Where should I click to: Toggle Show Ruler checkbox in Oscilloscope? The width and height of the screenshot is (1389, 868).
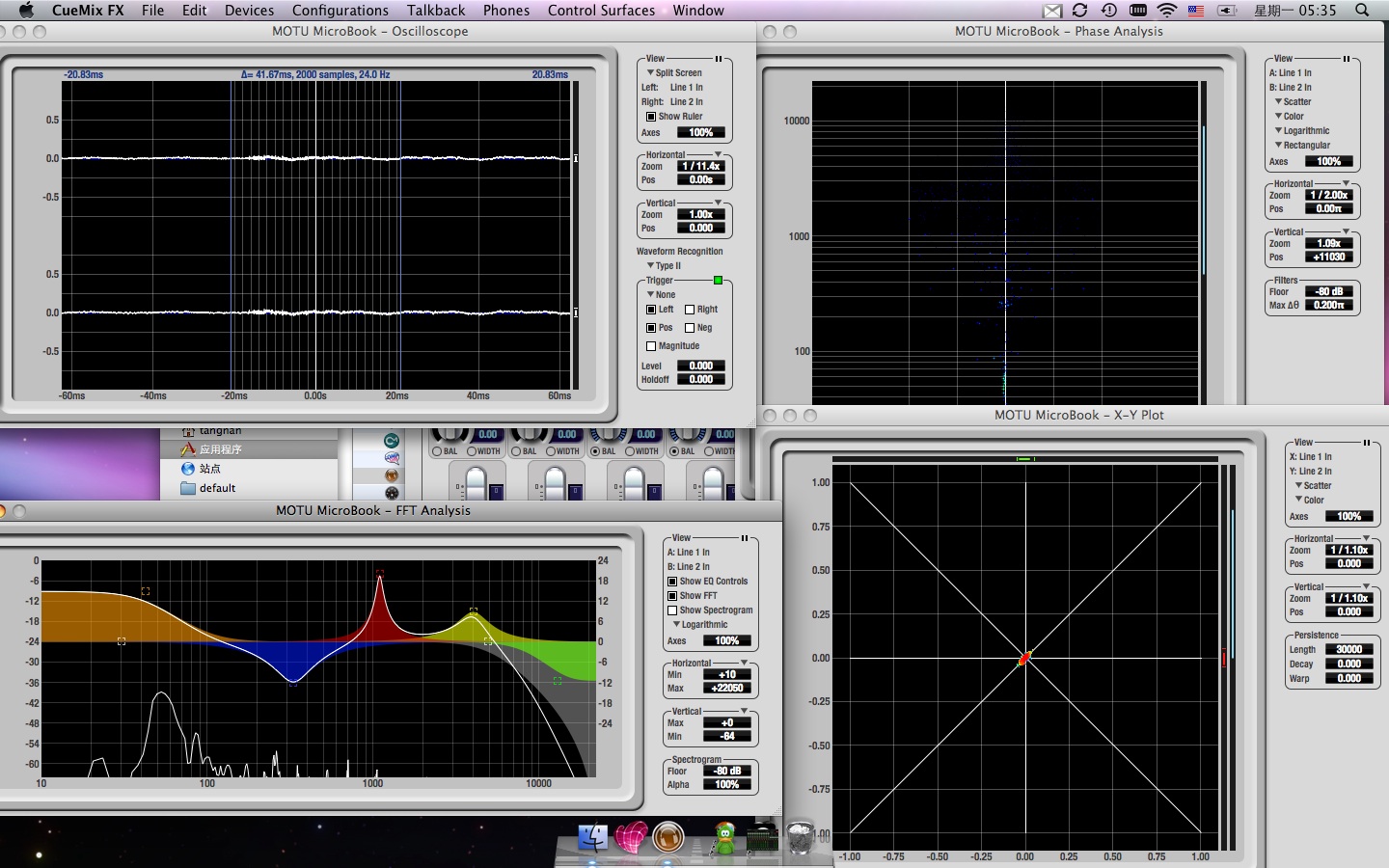[651, 117]
